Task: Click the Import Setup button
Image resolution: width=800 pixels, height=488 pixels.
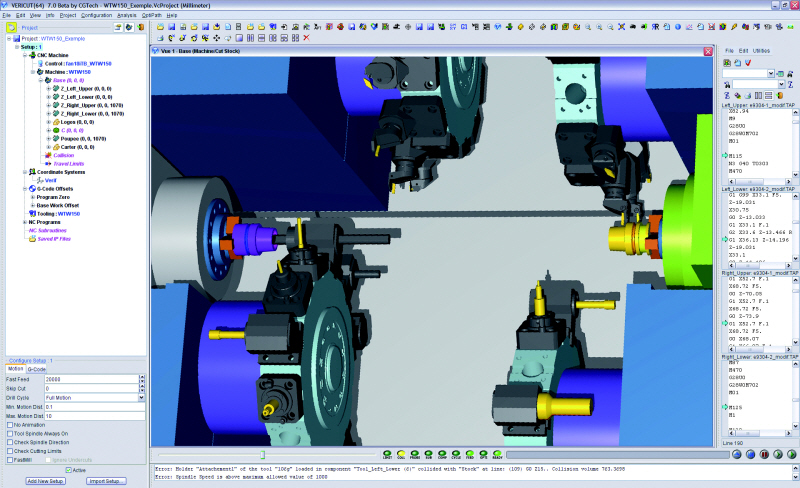Action: pyautogui.click(x=106, y=481)
